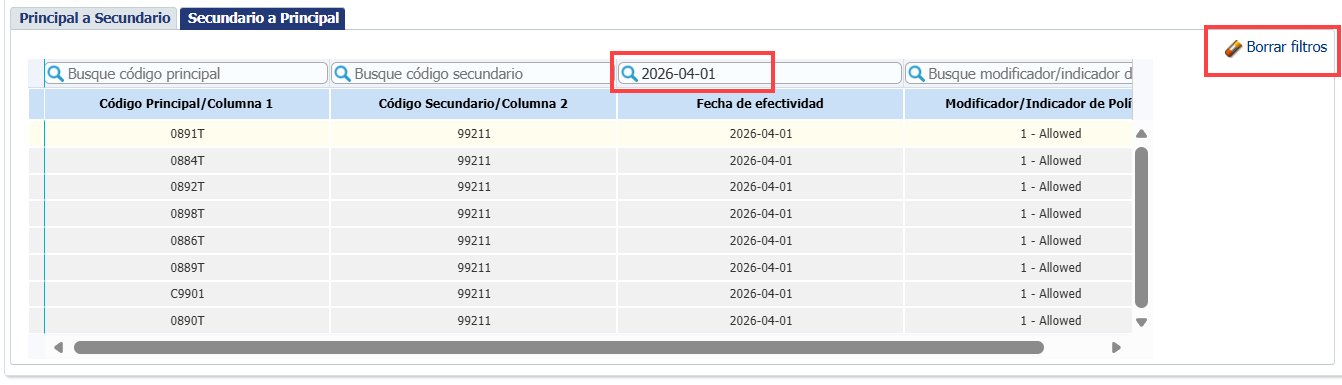The height and width of the screenshot is (385, 1342).
Task: Select the 0892T row code
Action: click(187, 187)
